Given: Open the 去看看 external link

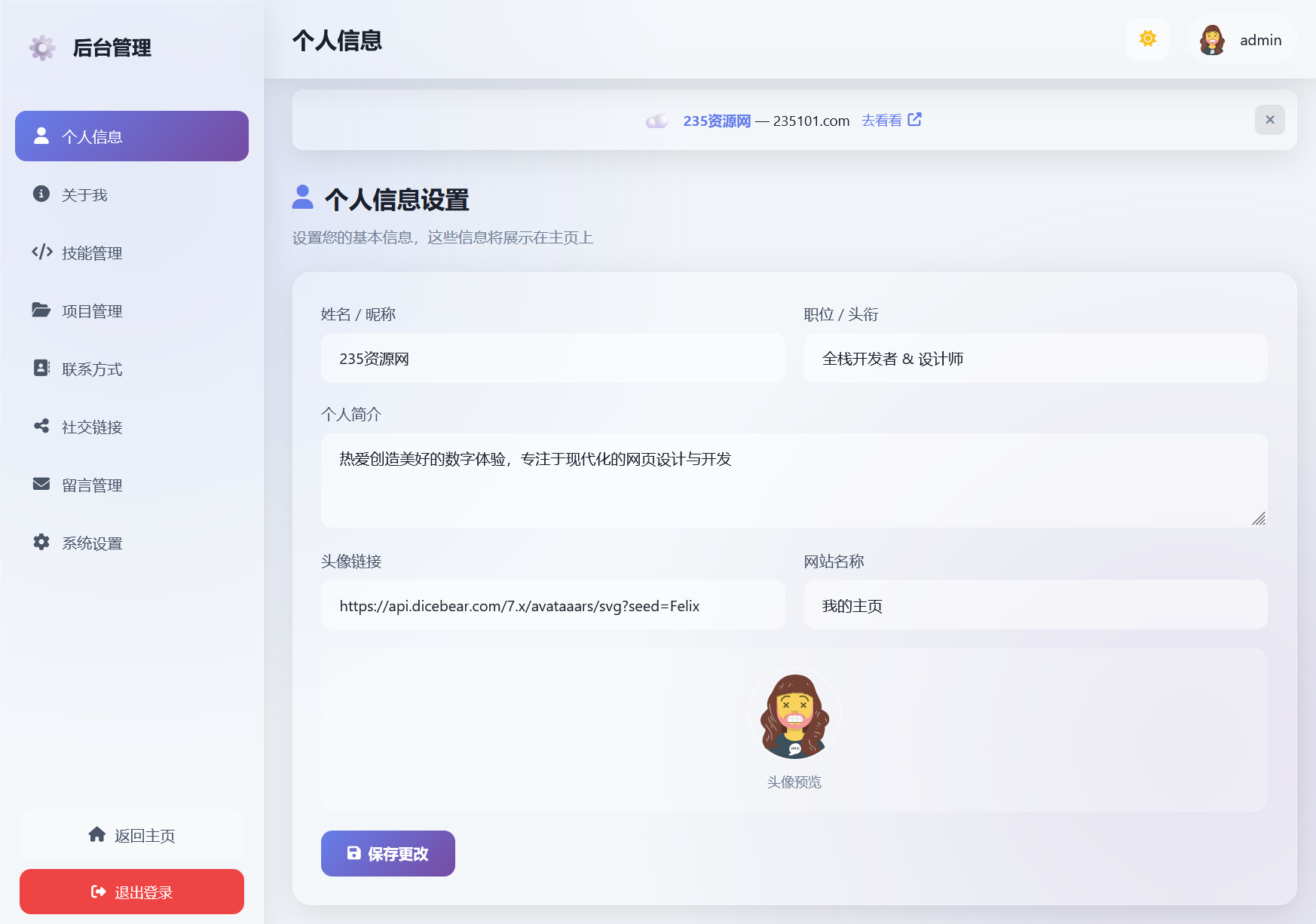Looking at the screenshot, I should point(891,121).
